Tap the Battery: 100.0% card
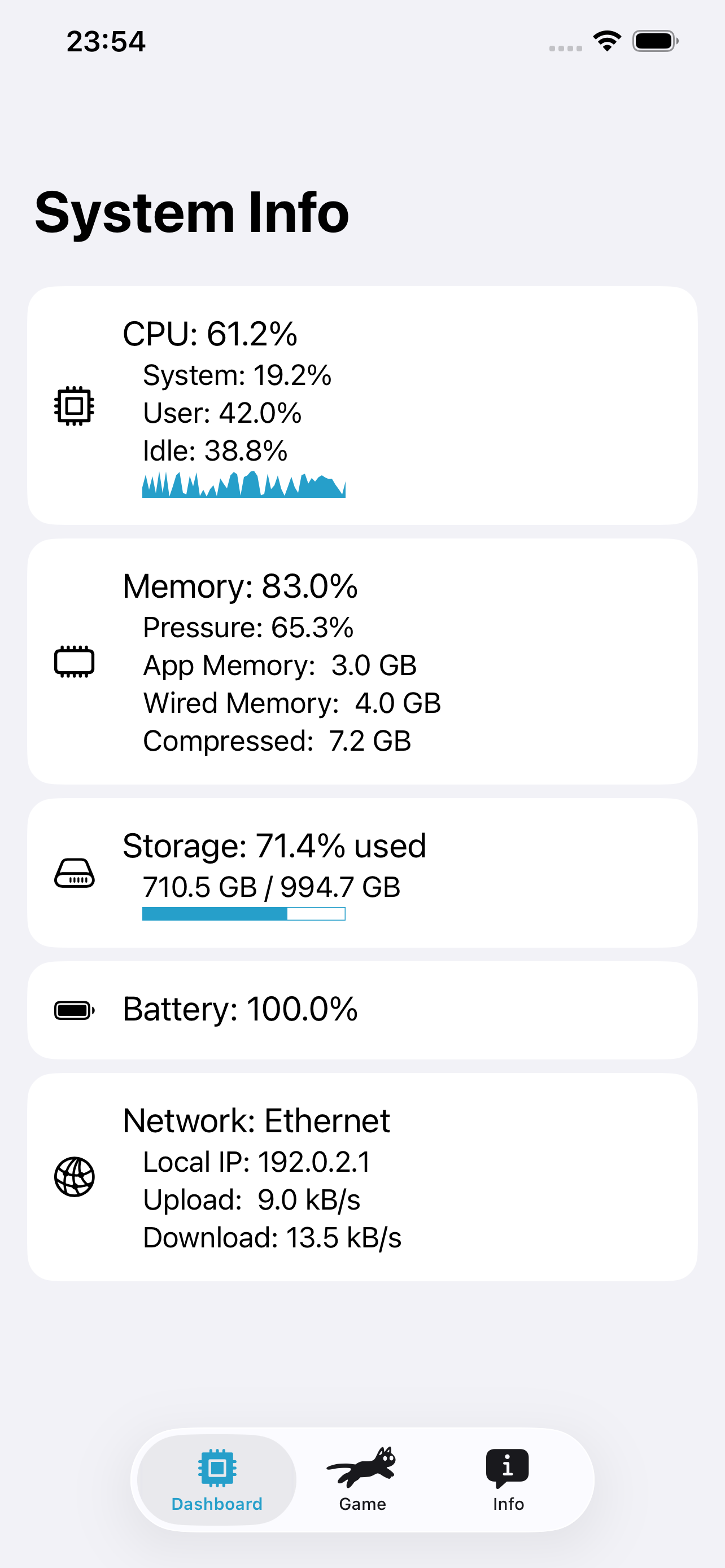Screen dimensions: 725x1568 tap(362, 1010)
